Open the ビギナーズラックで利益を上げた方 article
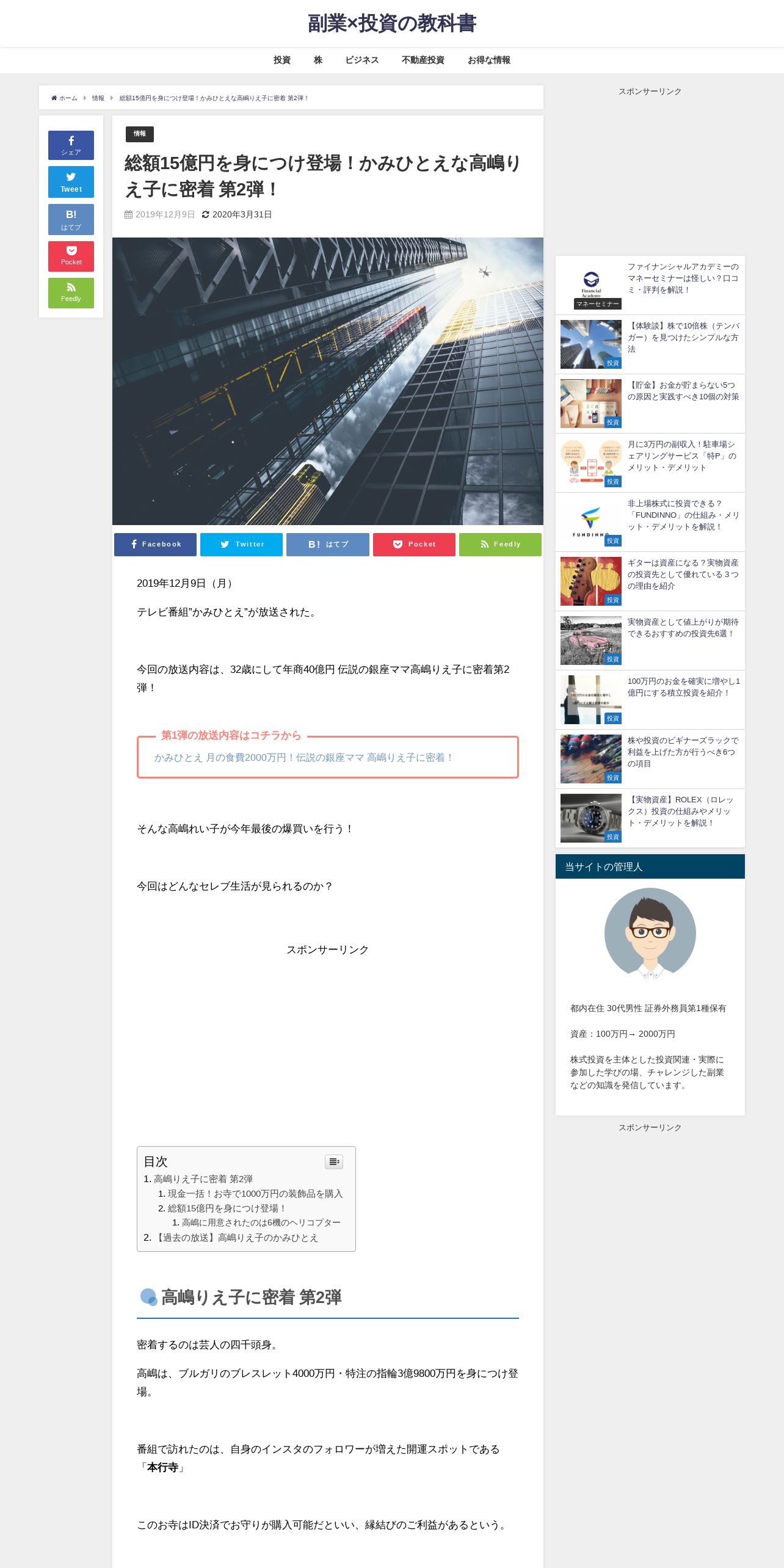 683,752
